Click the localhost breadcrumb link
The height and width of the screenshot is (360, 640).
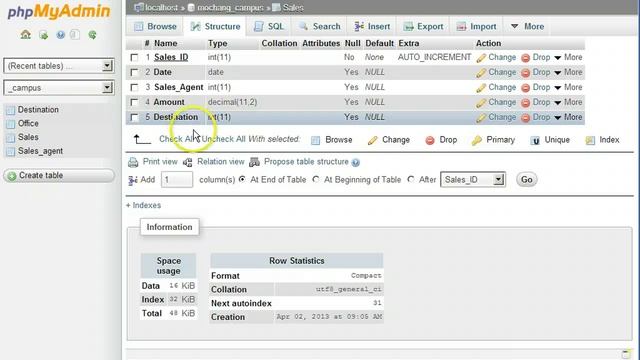pyautogui.click(x=162, y=7)
